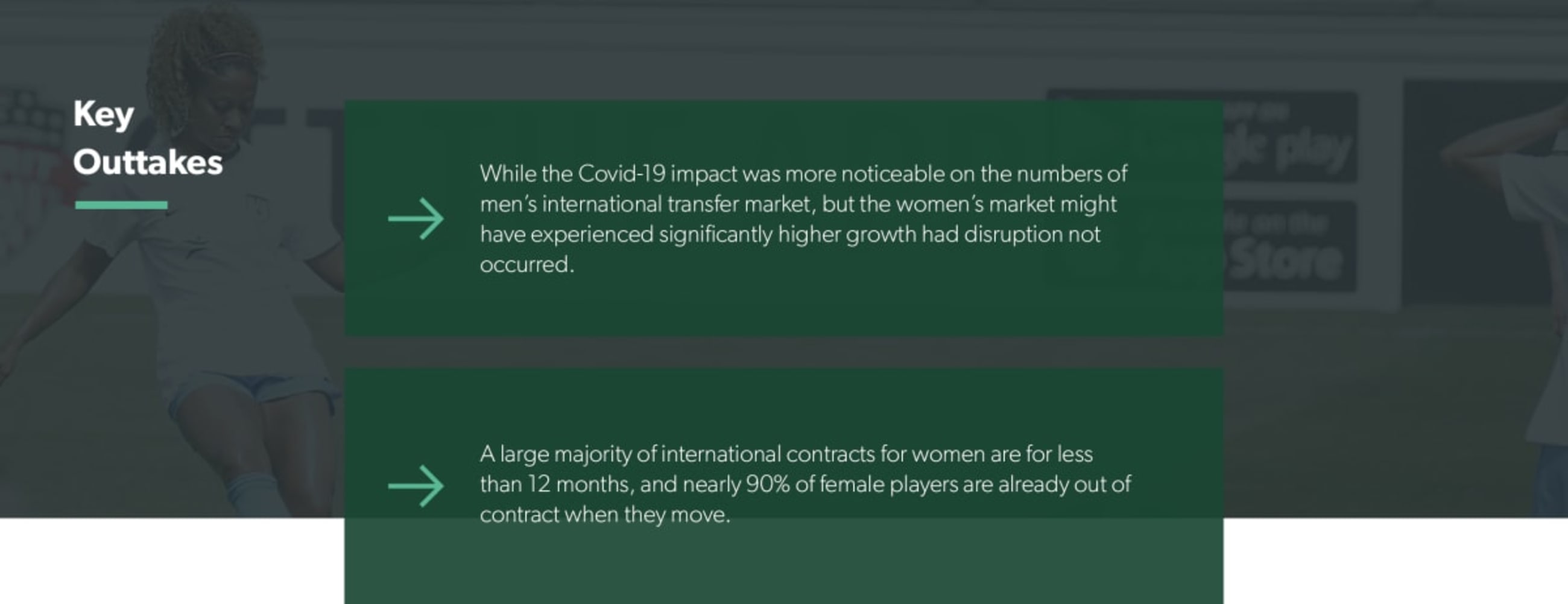The width and height of the screenshot is (1568, 604).
Task: Click "women's market might" in the first card
Action: pos(1006,205)
